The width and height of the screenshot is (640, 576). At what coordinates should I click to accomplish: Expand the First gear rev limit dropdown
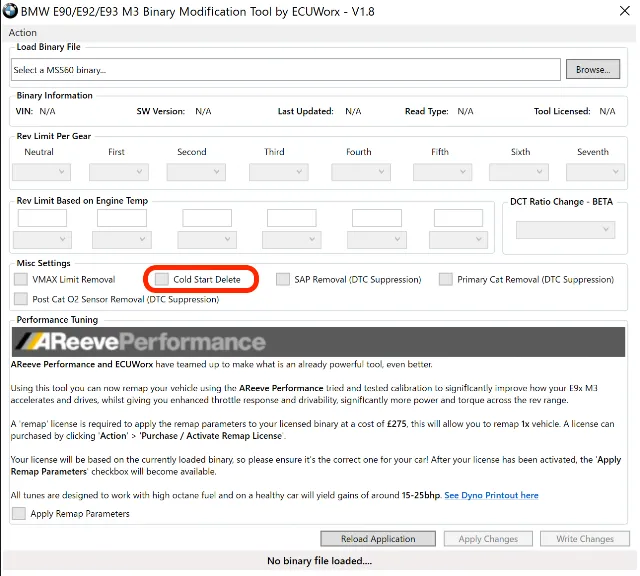119,172
